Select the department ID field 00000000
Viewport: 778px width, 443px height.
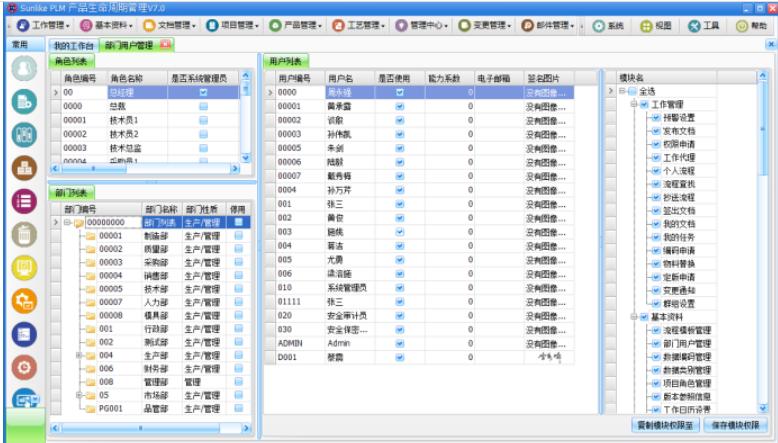point(114,223)
